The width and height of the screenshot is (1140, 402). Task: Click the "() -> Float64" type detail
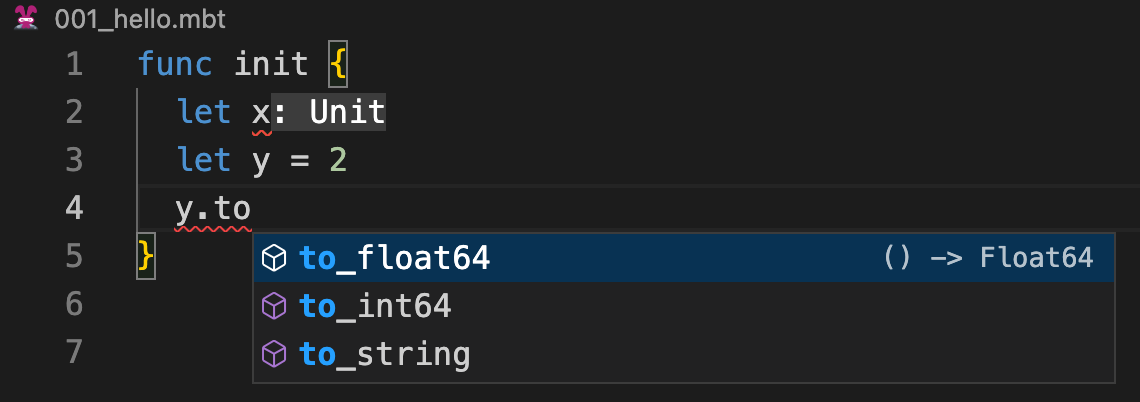[x=988, y=259]
